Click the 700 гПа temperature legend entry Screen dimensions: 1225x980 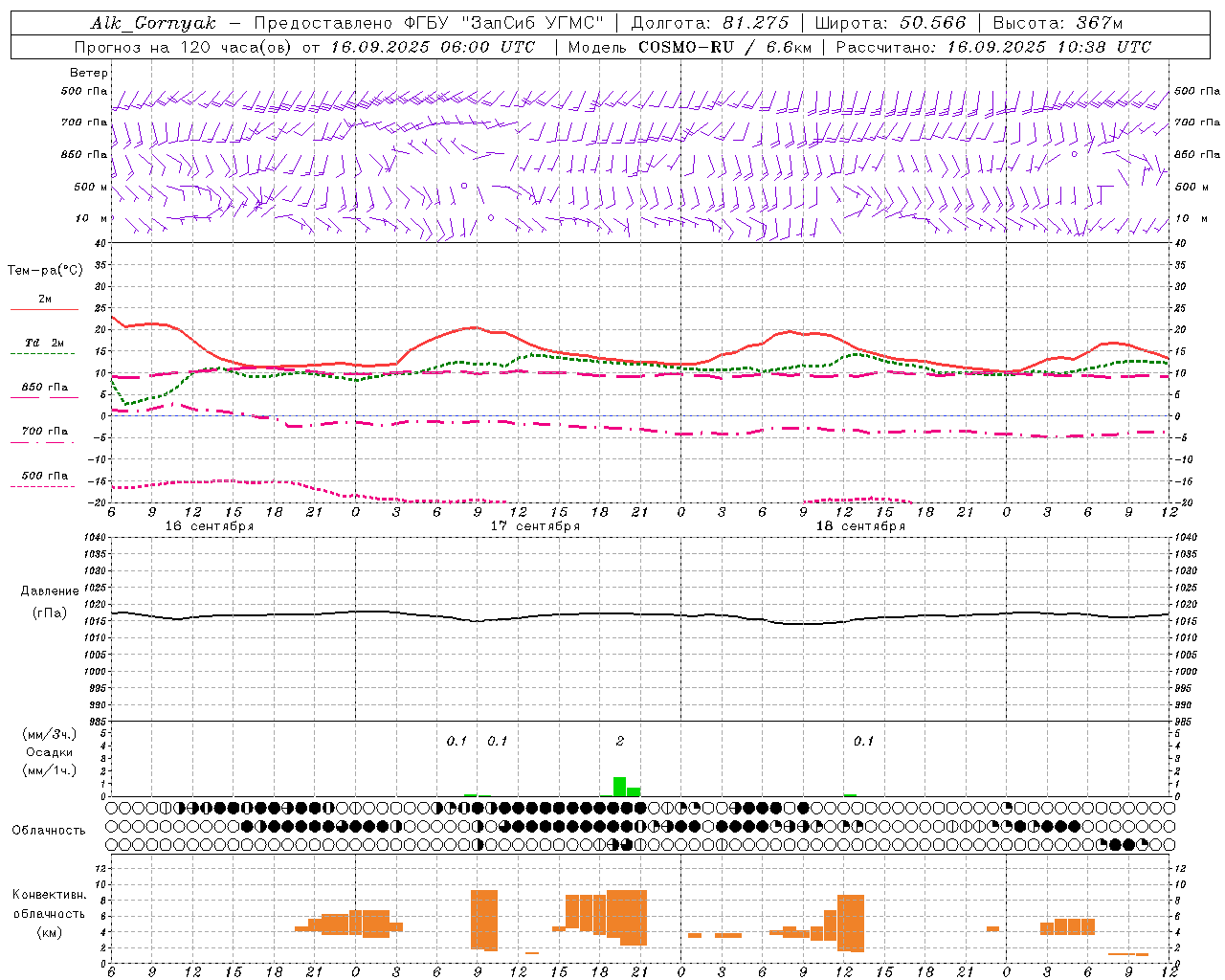(45, 432)
